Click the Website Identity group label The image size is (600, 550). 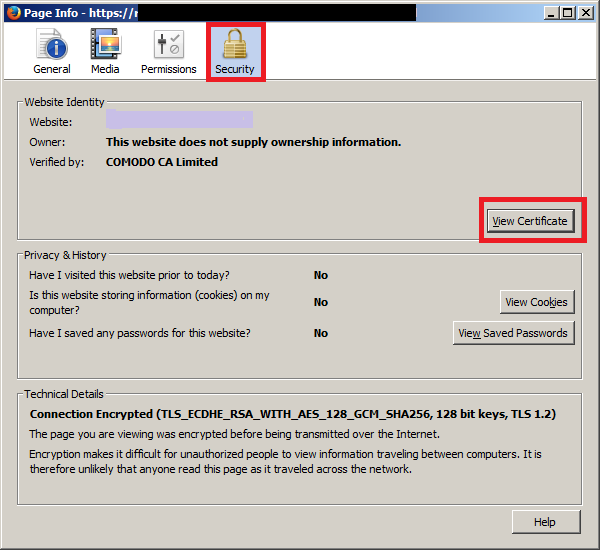pyautogui.click(x=64, y=102)
